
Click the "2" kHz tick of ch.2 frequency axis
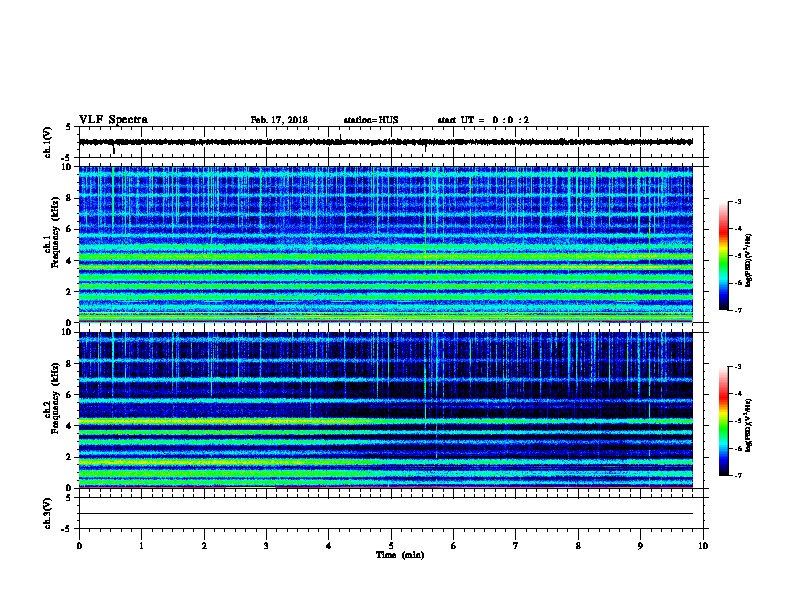(69, 457)
